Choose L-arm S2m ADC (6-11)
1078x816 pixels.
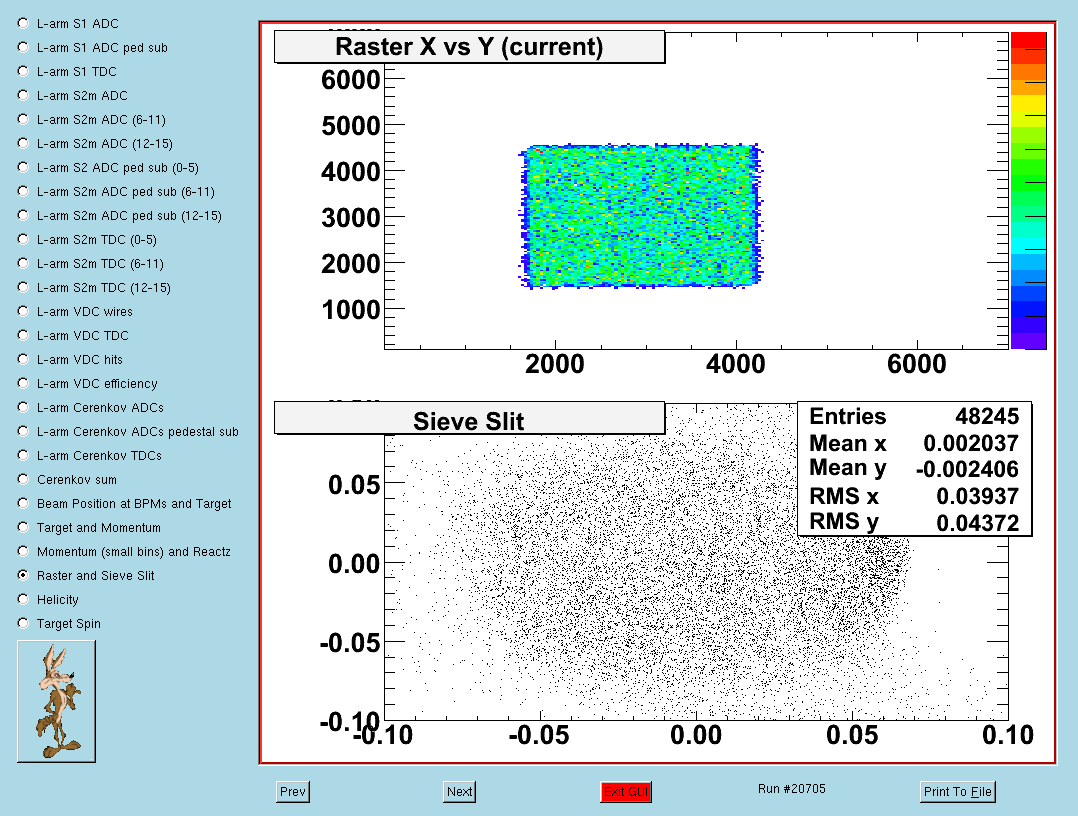pos(23,120)
